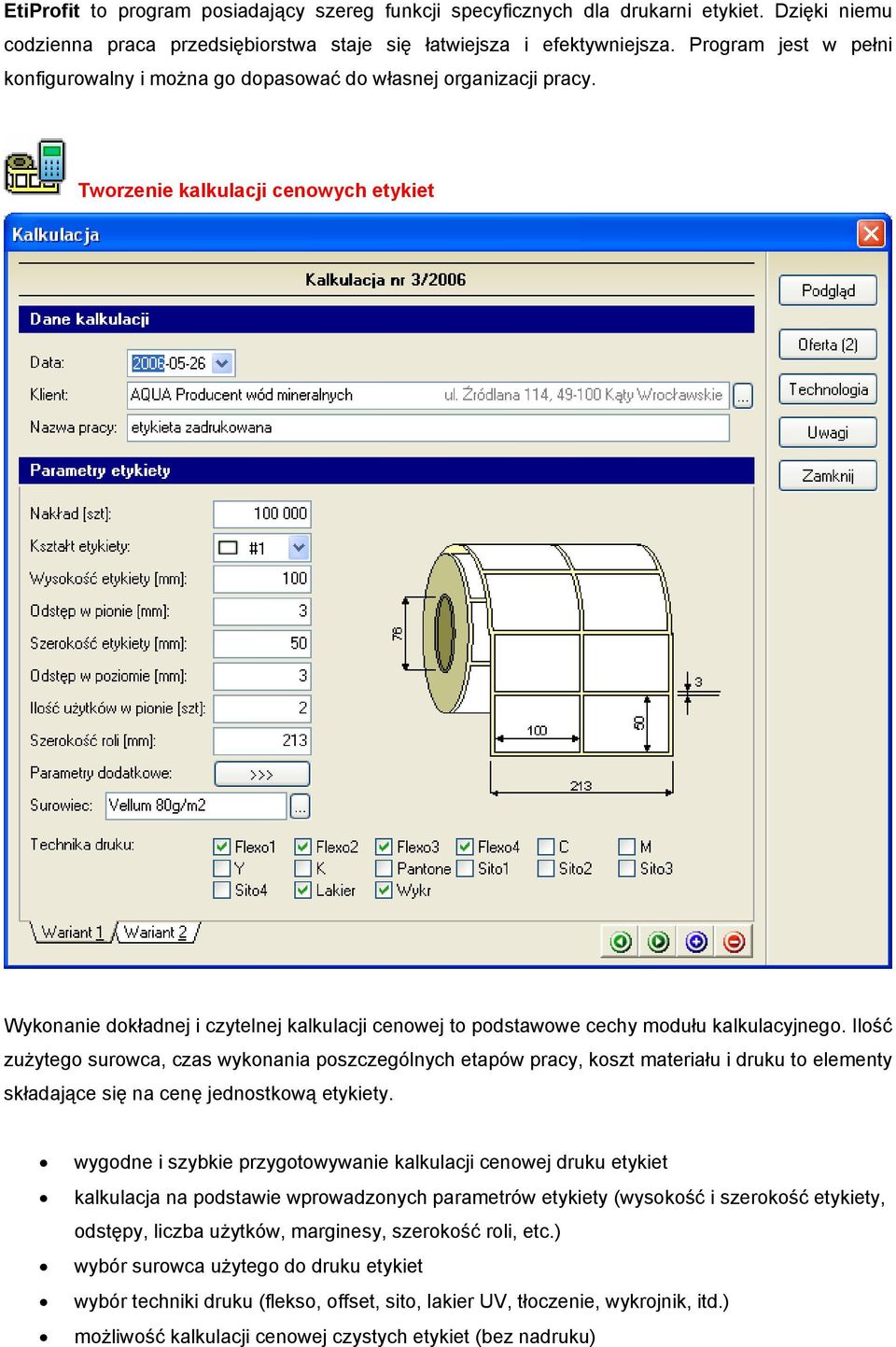Check the Sito4 checkbox
This screenshot has width=896, height=1347.
pos(222,891)
